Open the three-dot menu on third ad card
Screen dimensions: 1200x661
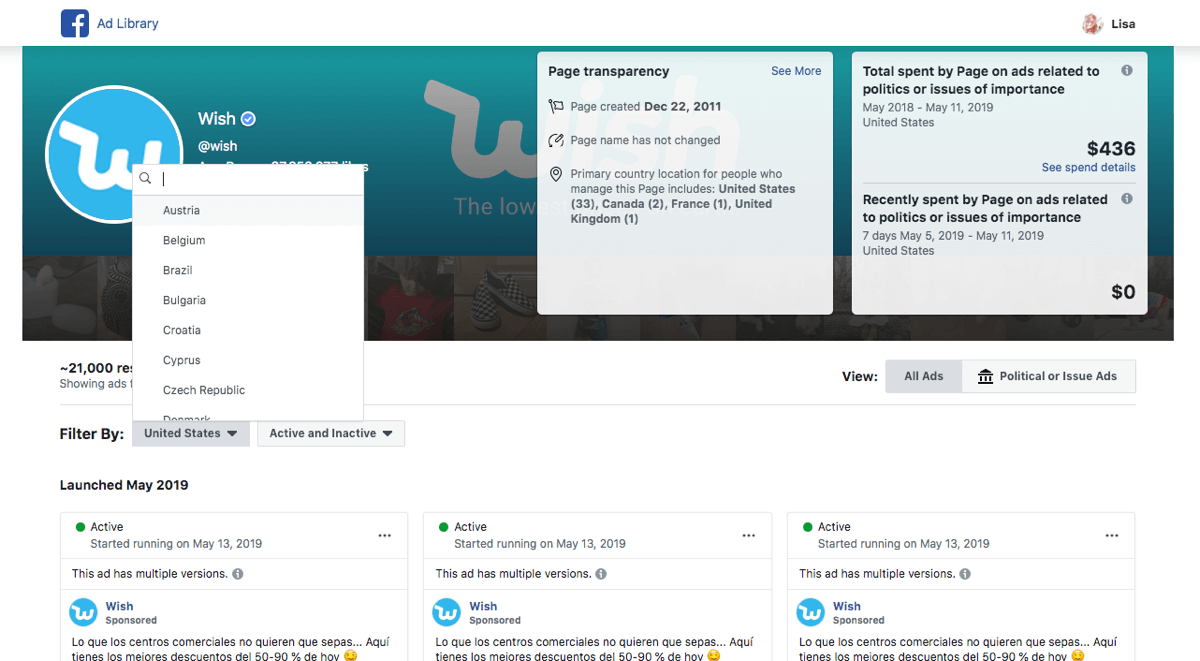coord(1112,536)
